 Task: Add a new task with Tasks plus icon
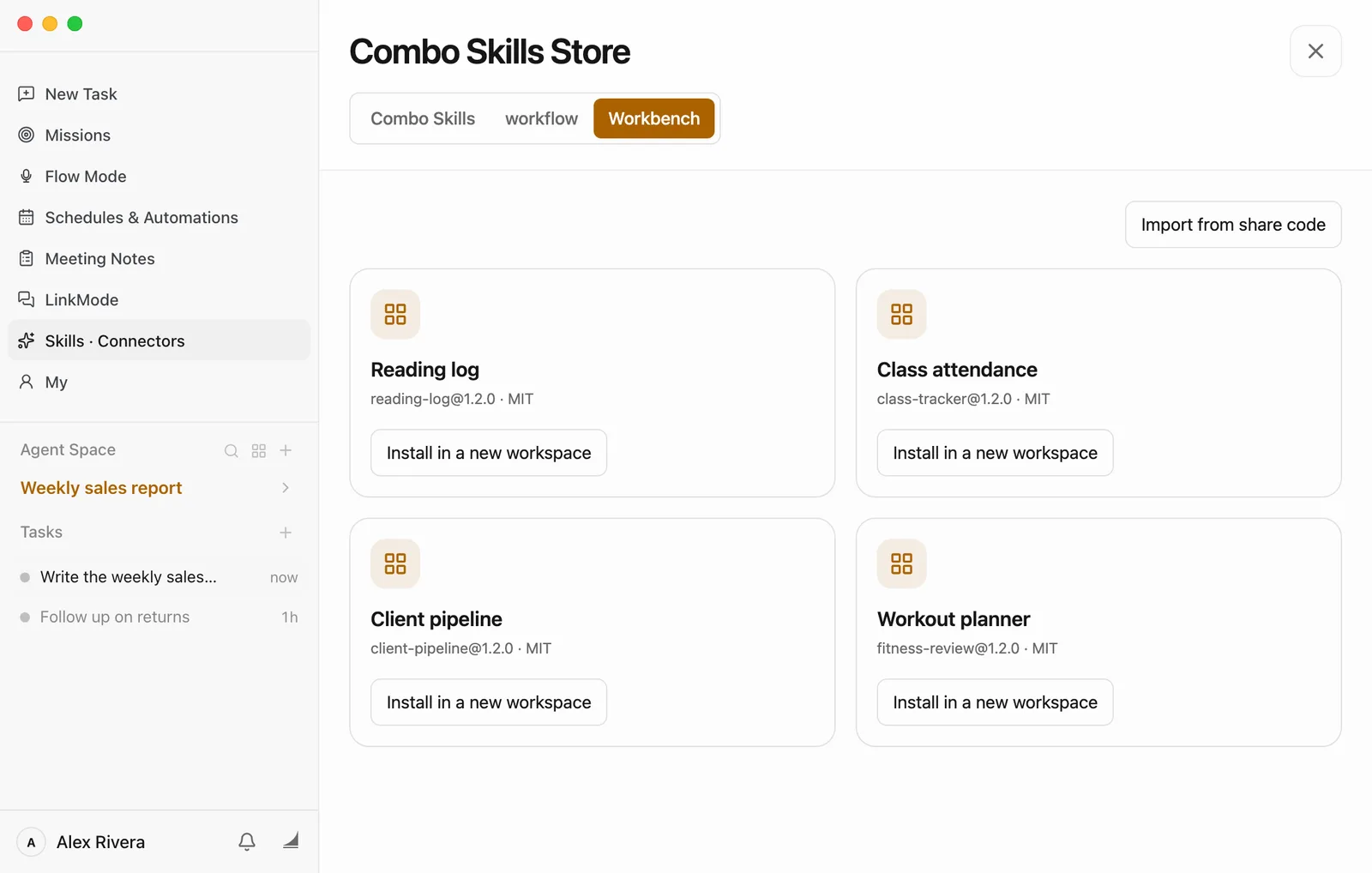pyautogui.click(x=286, y=533)
